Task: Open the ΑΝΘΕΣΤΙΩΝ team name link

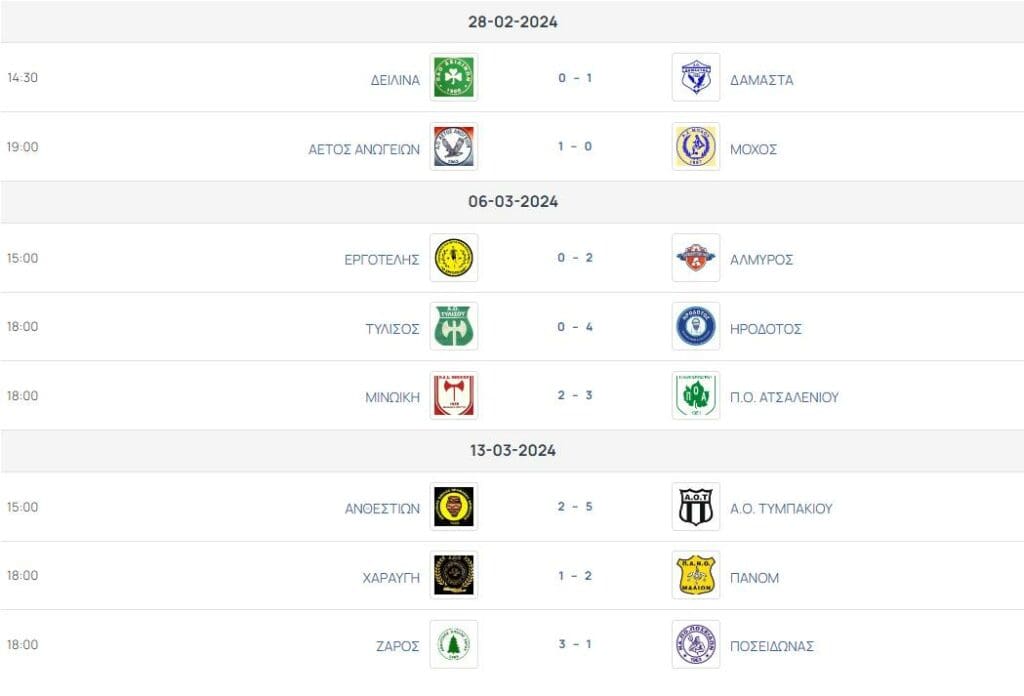Action: coord(382,509)
